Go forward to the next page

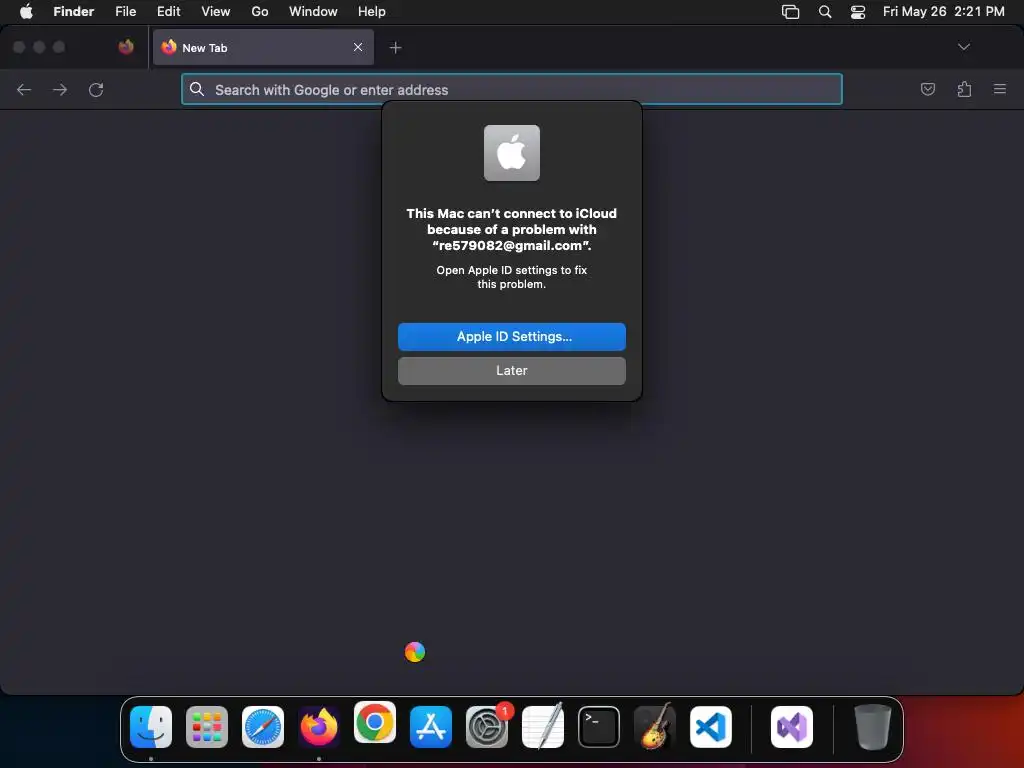coord(59,89)
